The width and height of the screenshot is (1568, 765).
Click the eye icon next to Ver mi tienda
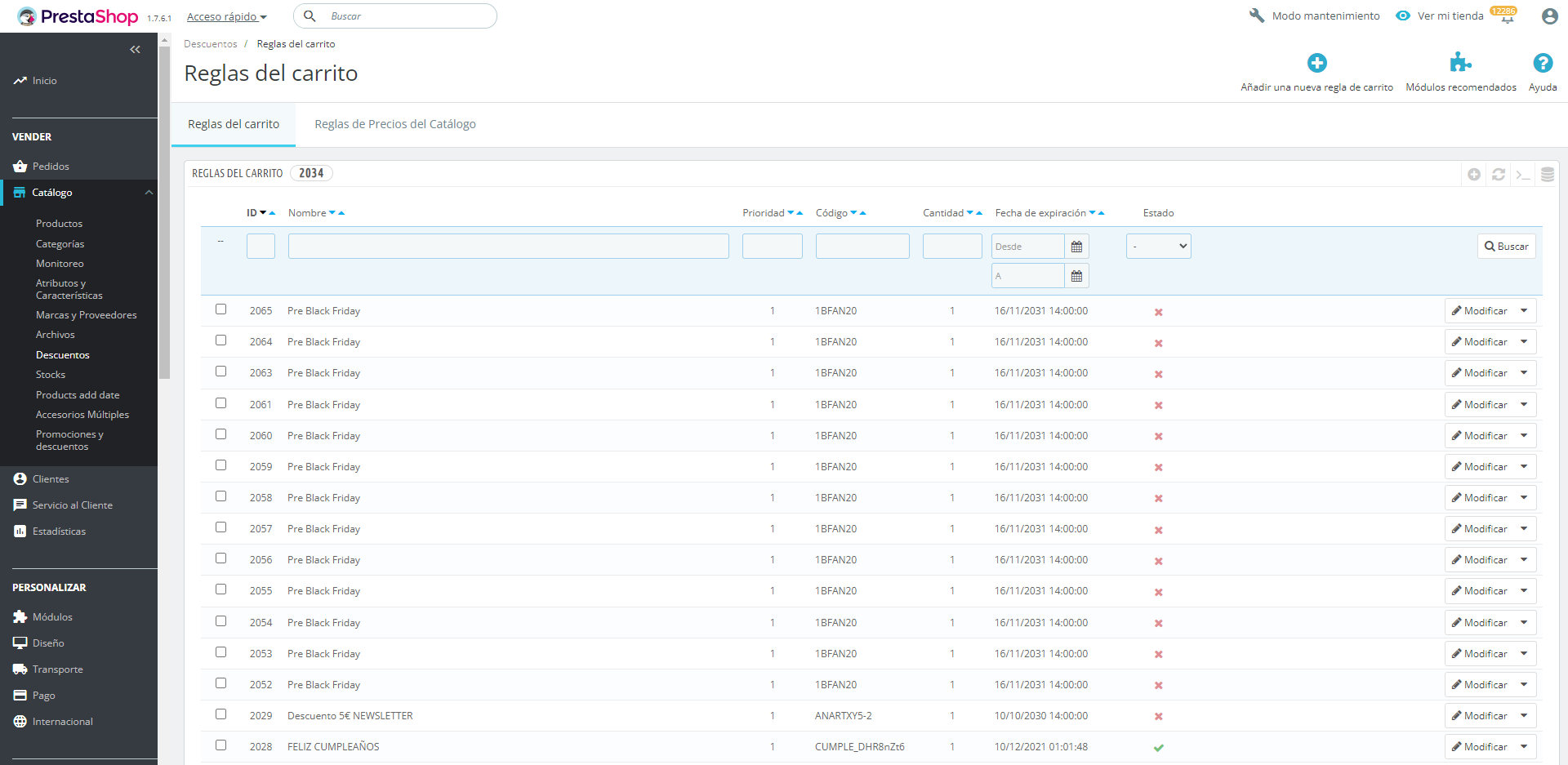coord(1403,16)
